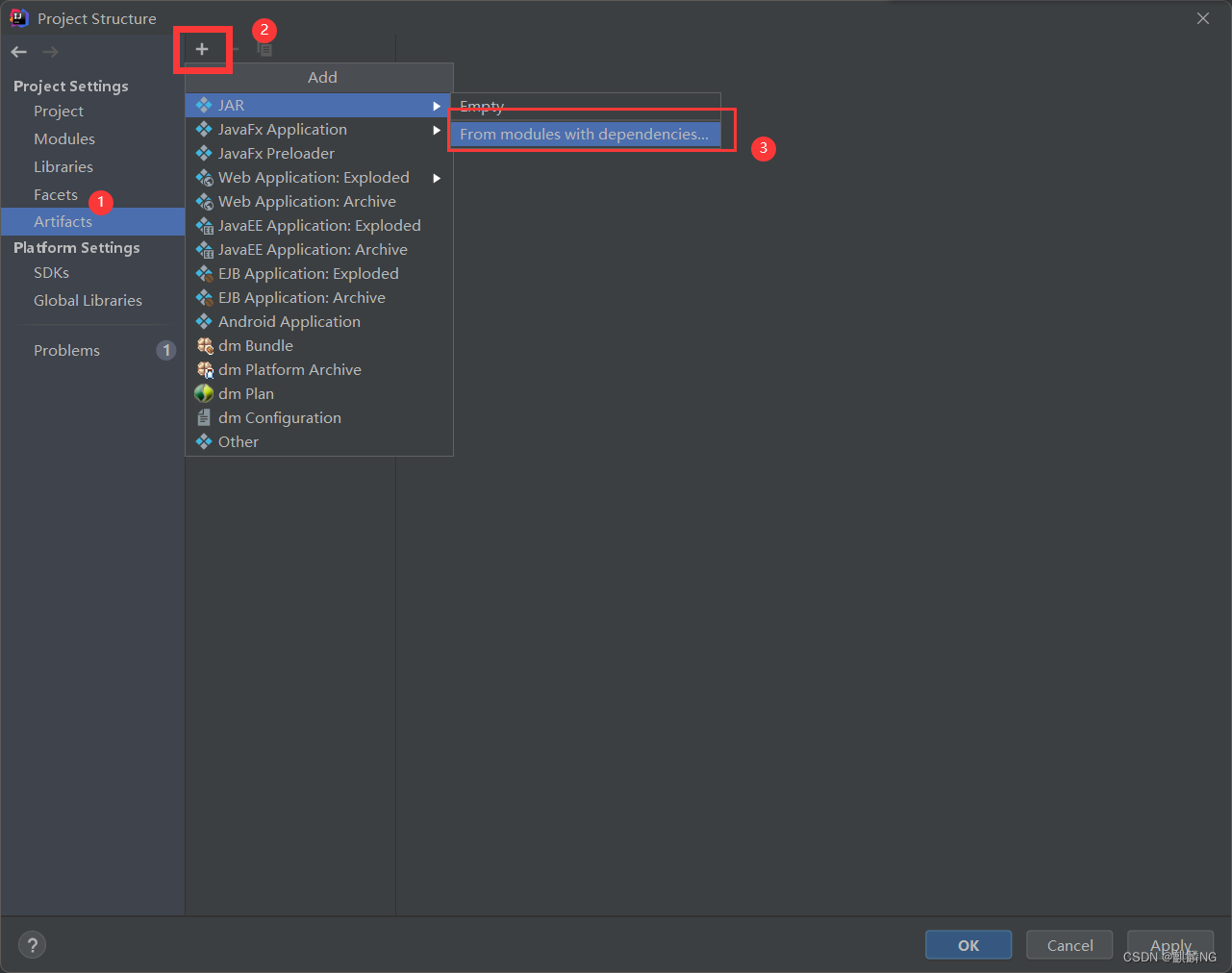Expand Web Application: Exploded submenu arrow

[437, 178]
